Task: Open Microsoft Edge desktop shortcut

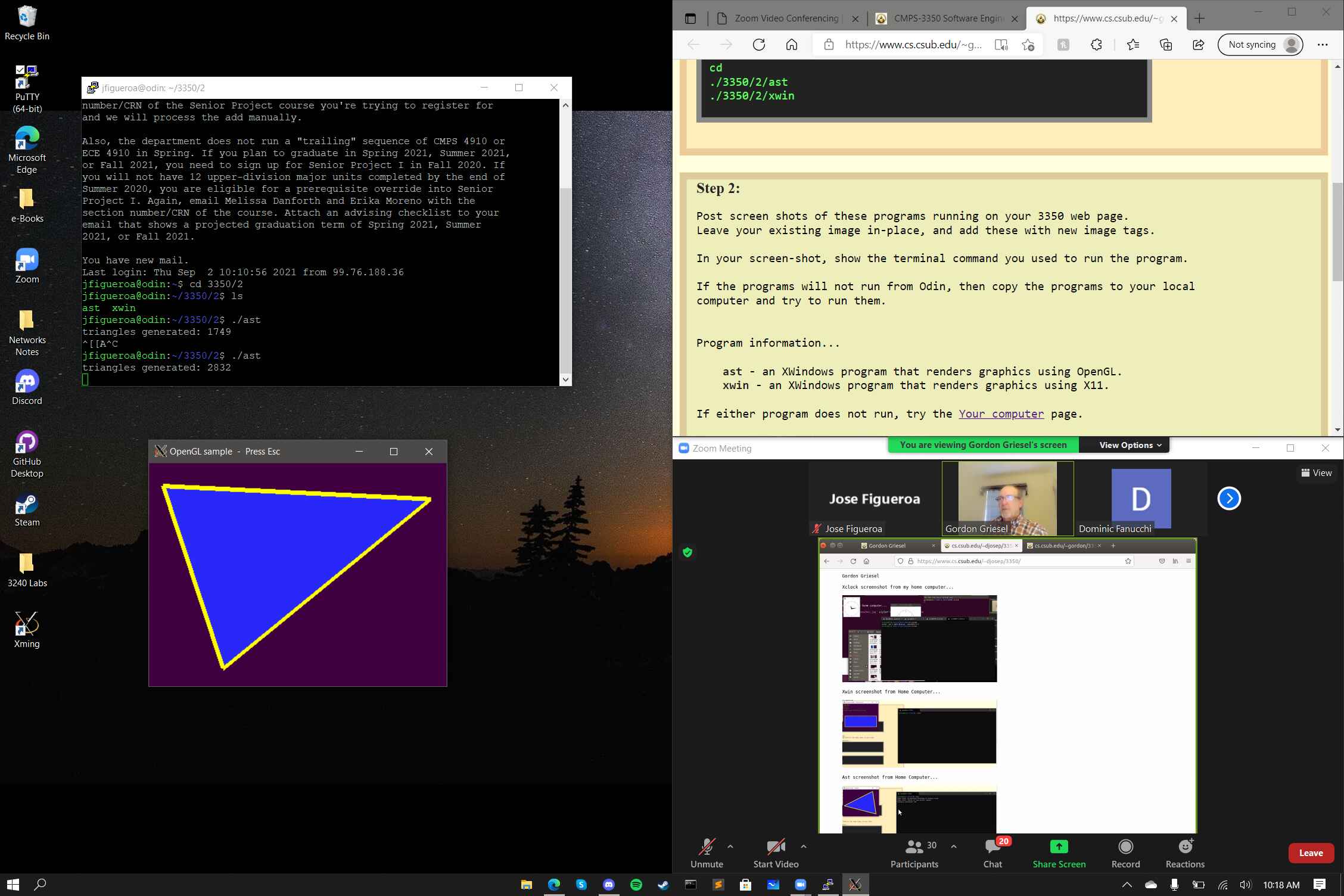Action: pyautogui.click(x=27, y=150)
